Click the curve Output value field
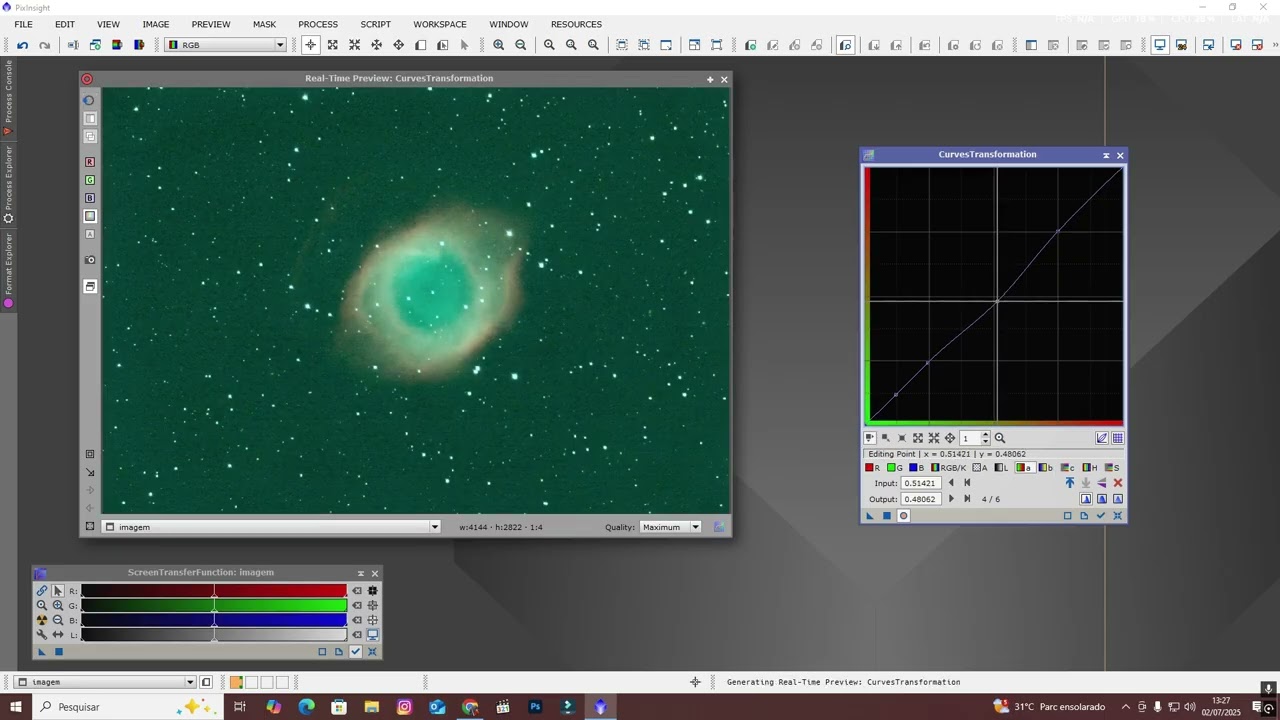Screen dimensions: 1280x720 (919, 499)
